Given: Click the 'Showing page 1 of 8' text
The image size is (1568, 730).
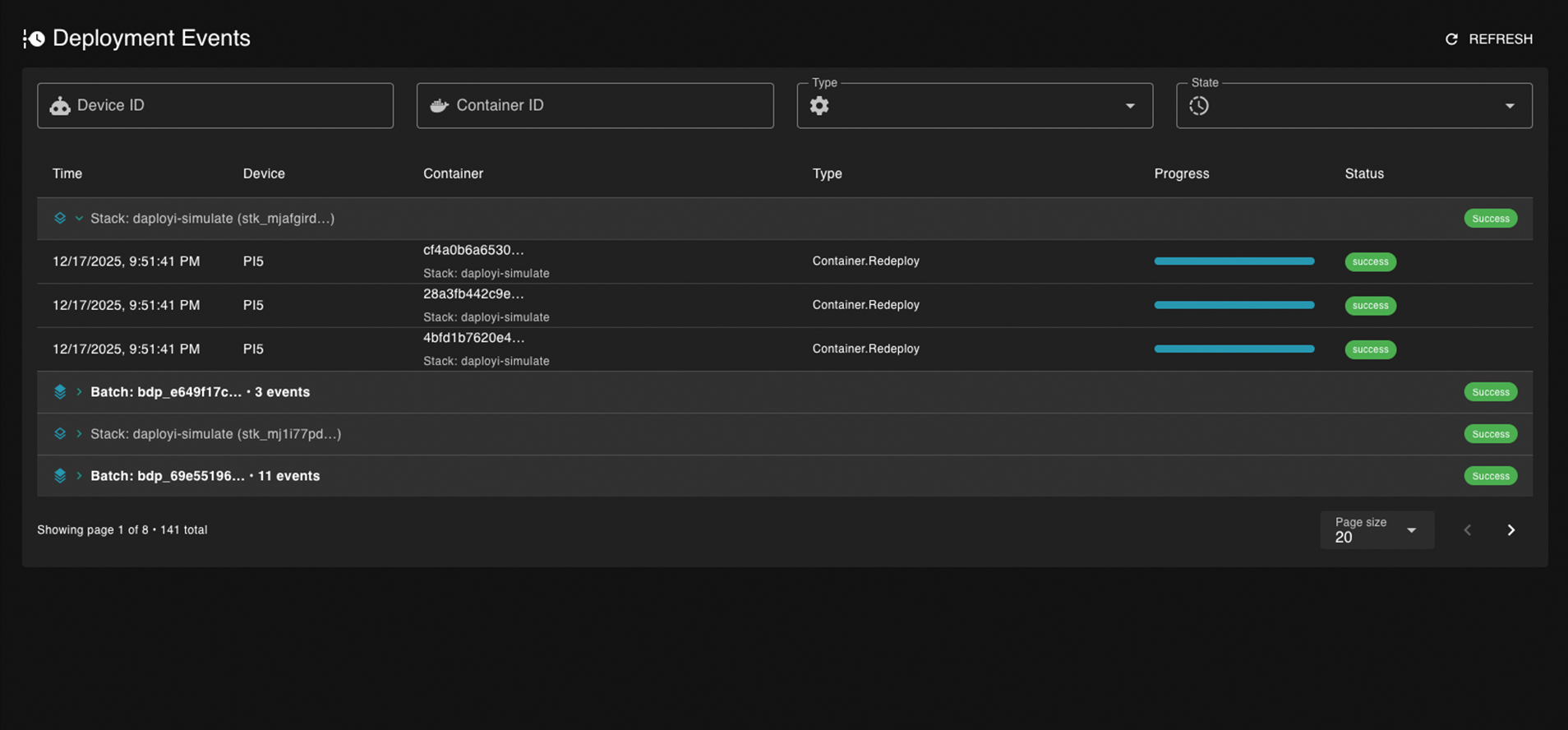Looking at the screenshot, I should pos(93,530).
